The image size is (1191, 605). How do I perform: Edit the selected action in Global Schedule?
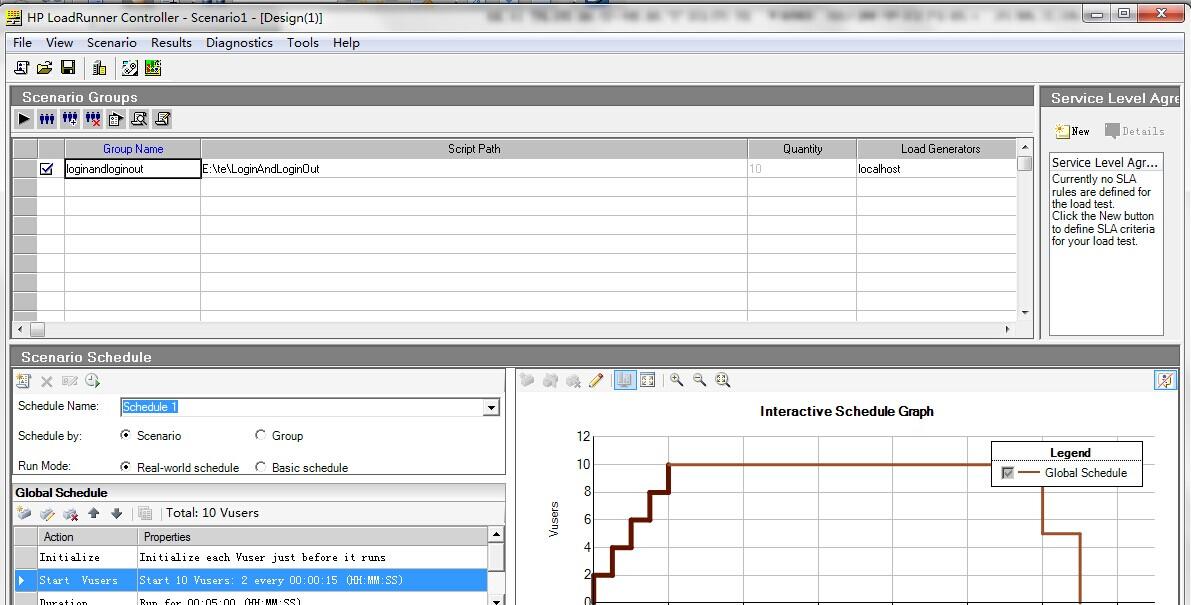47,514
